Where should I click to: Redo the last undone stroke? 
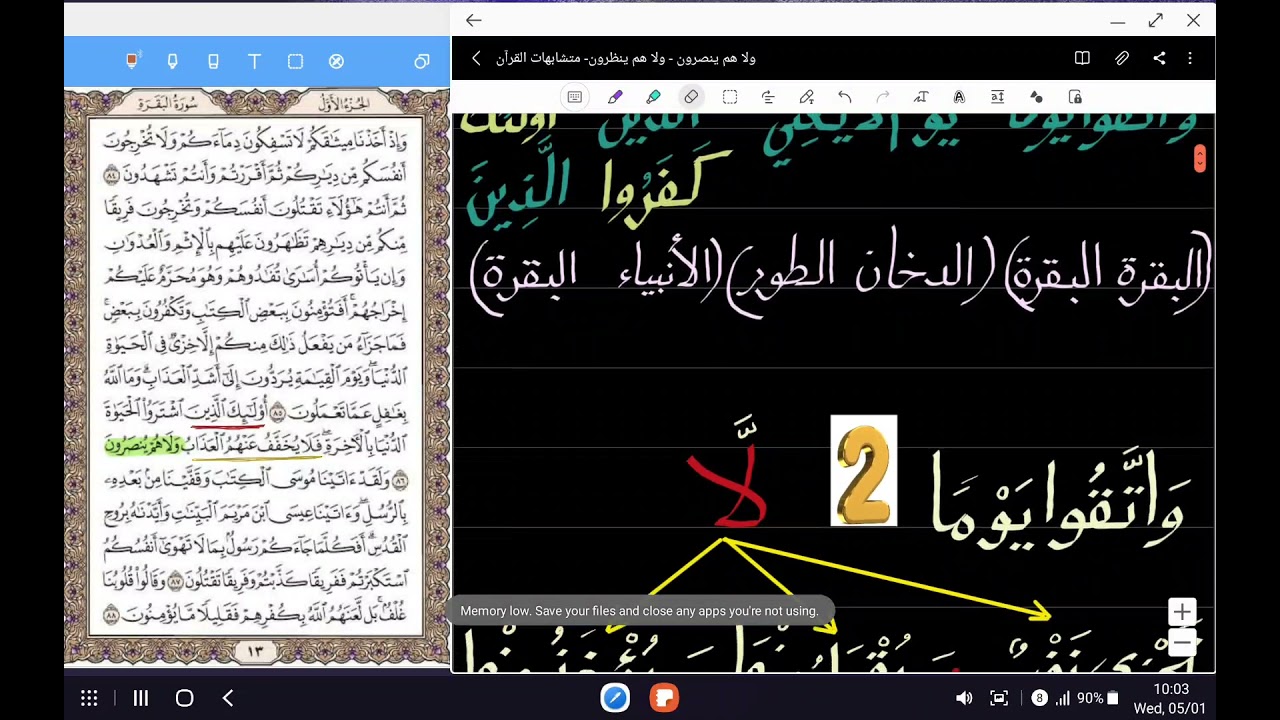click(883, 97)
